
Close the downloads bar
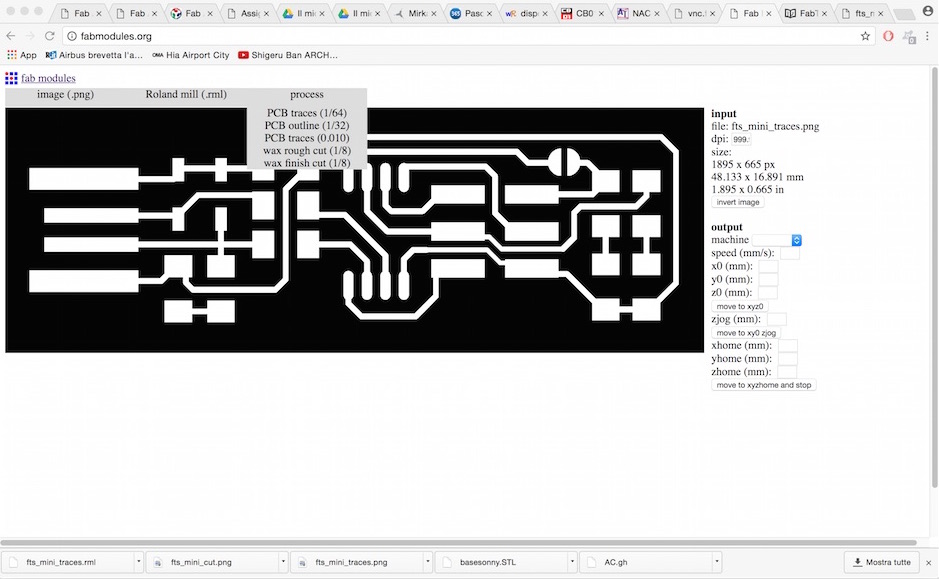pos(928,563)
